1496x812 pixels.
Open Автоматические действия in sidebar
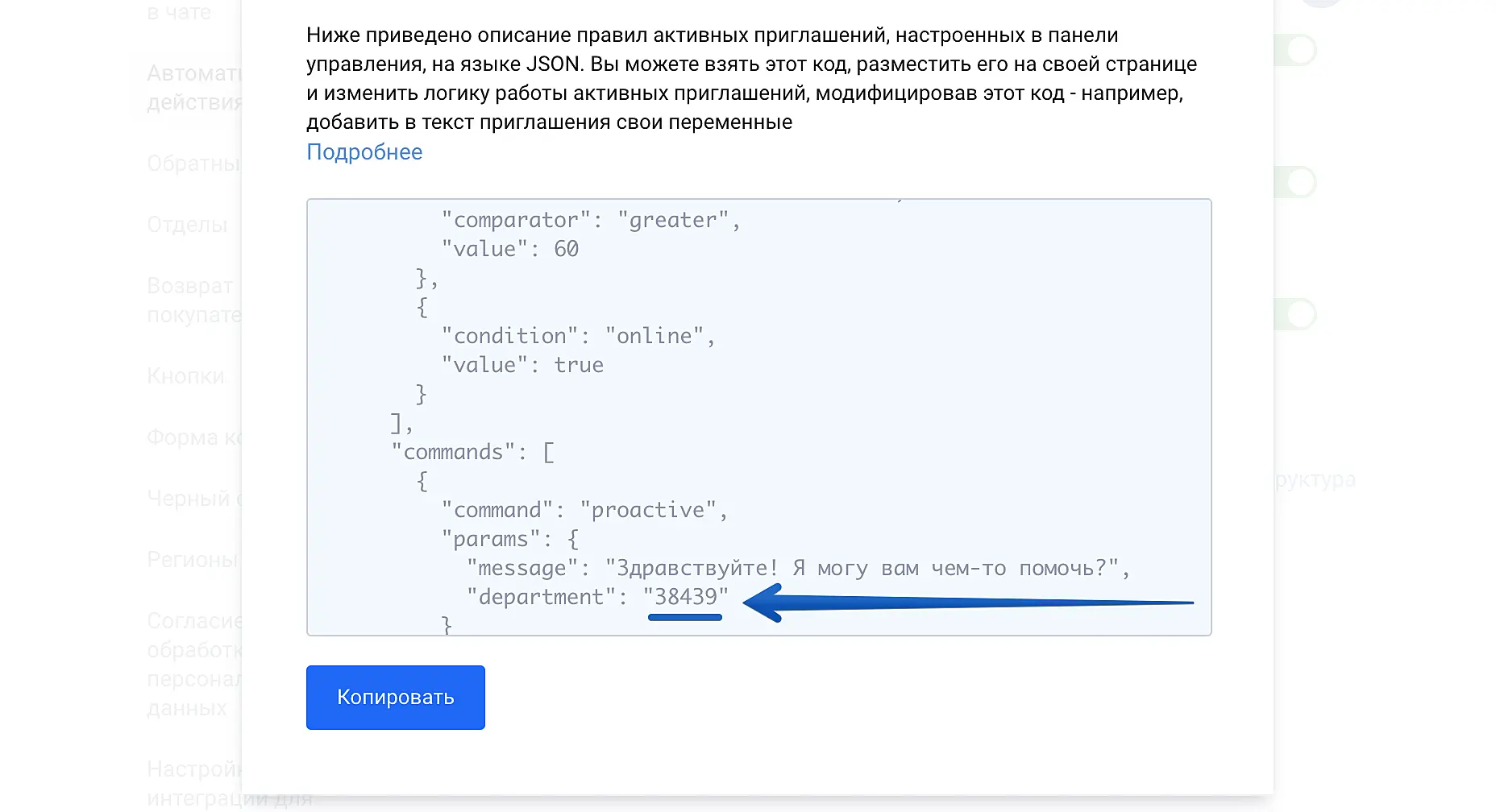click(193, 88)
